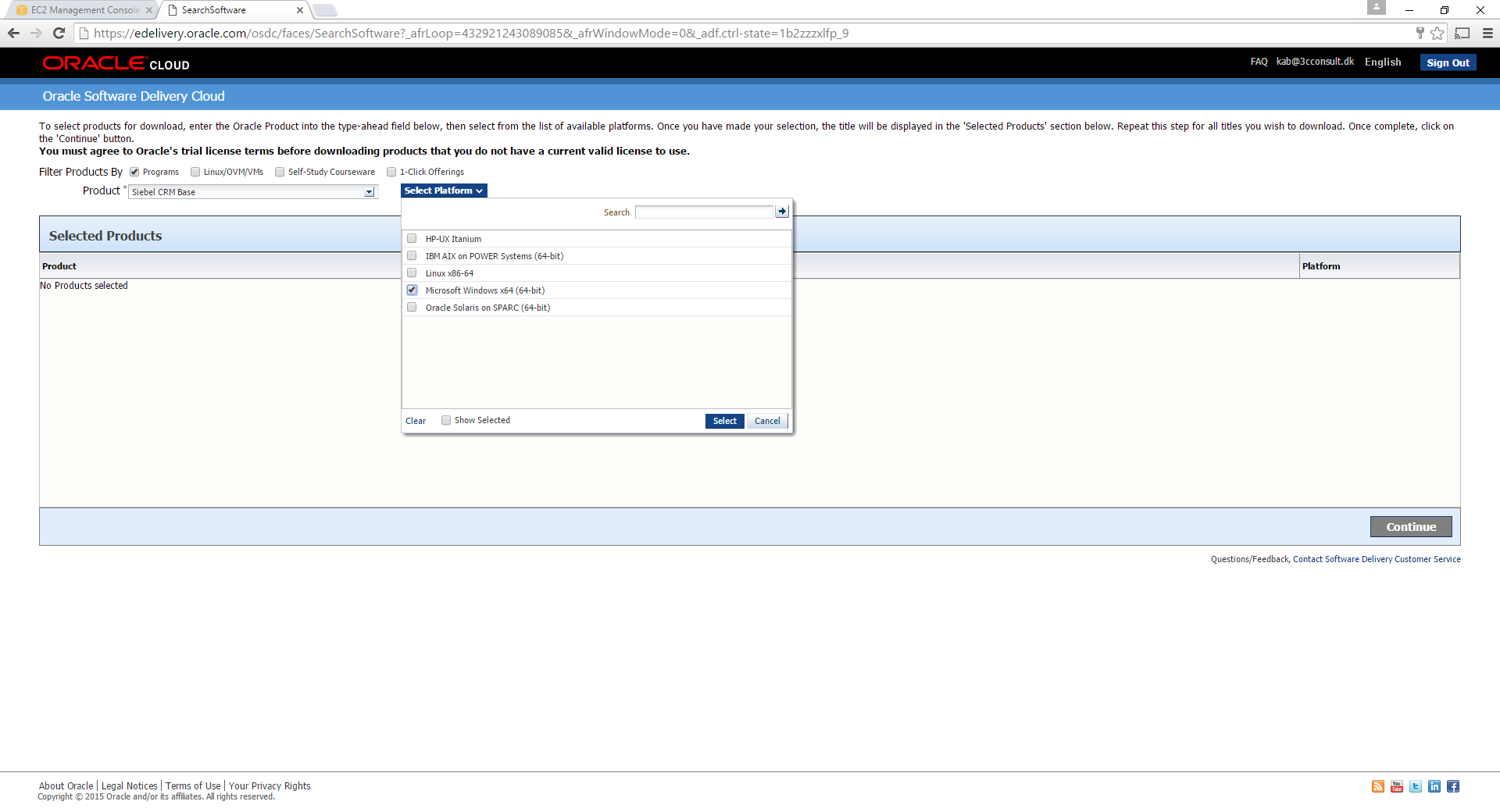Bookmark page with the star icon
The image size is (1500, 812).
1437,33
